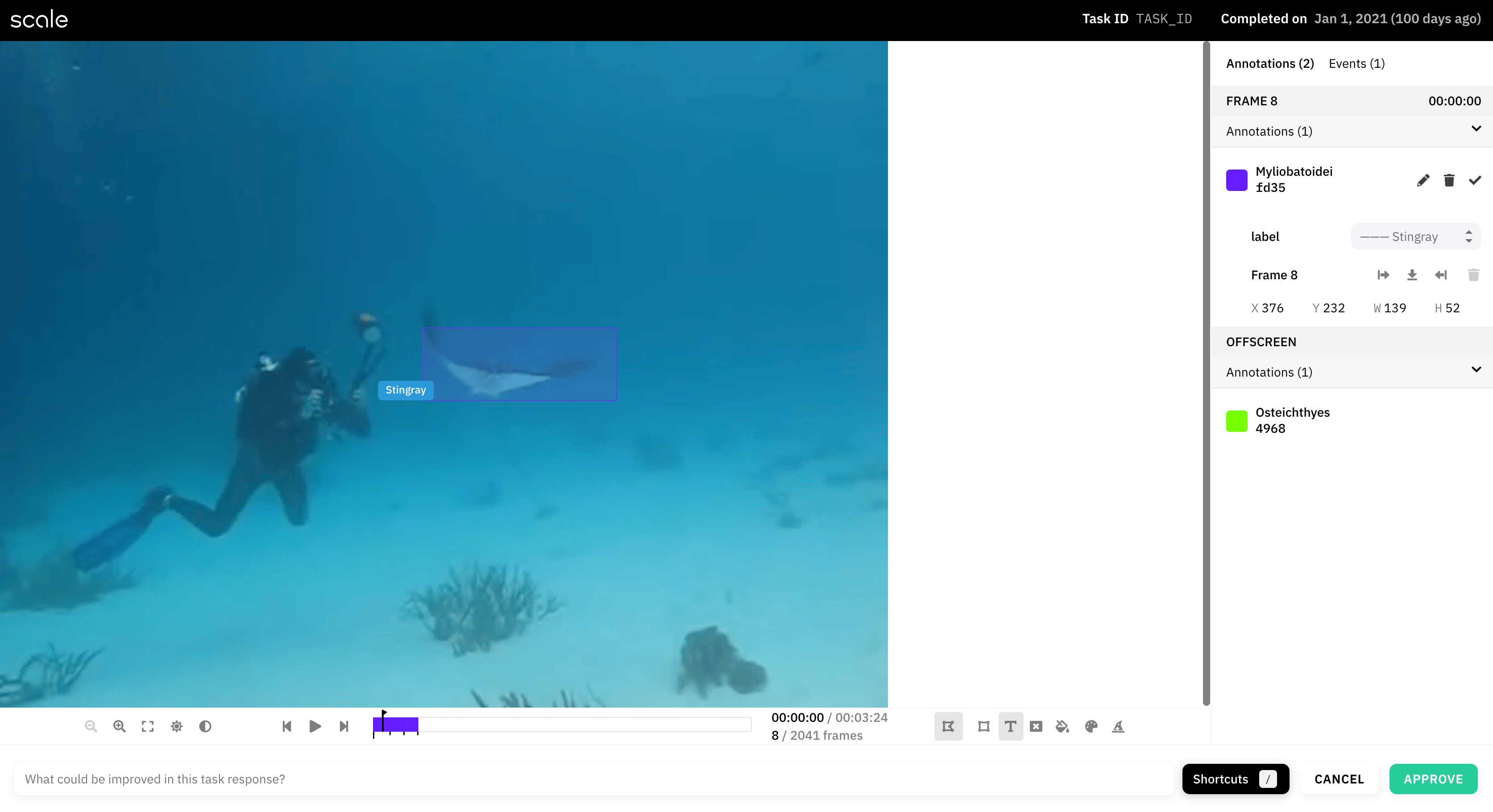Image resolution: width=1493 pixels, height=812 pixels.
Task: Click the boxed X icon in toolbar
Action: coord(1036,726)
